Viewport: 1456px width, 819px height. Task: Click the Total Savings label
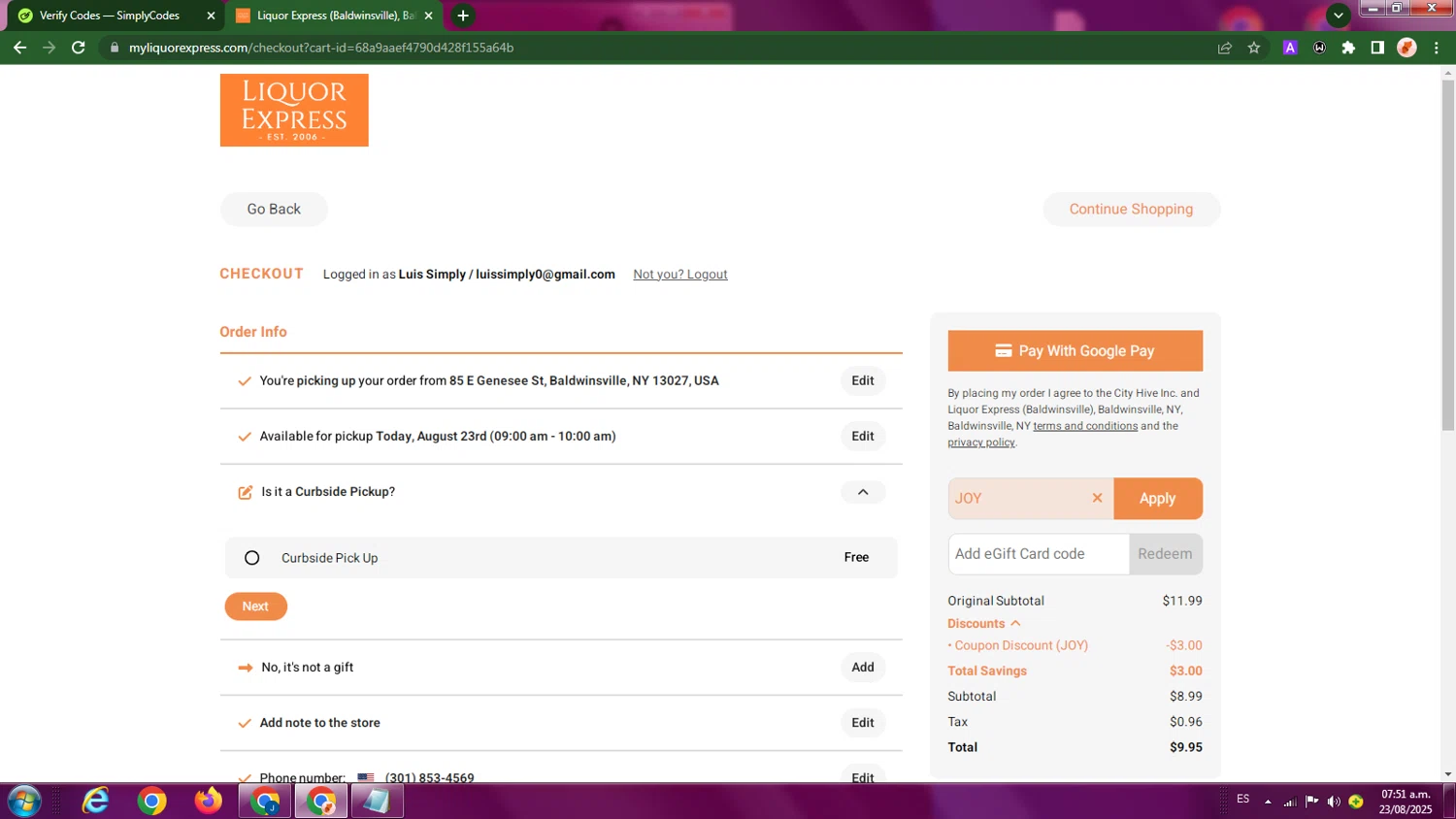coord(987,671)
